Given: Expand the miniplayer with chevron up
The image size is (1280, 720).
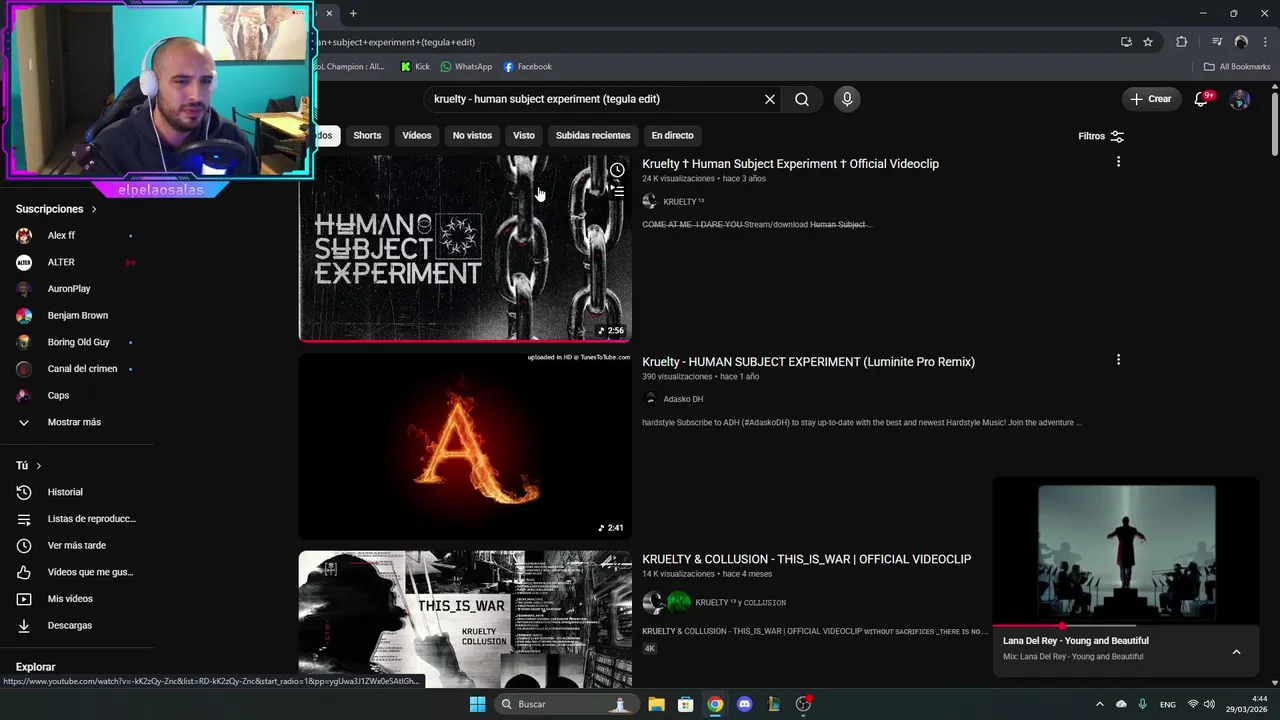Looking at the screenshot, I should (x=1236, y=652).
